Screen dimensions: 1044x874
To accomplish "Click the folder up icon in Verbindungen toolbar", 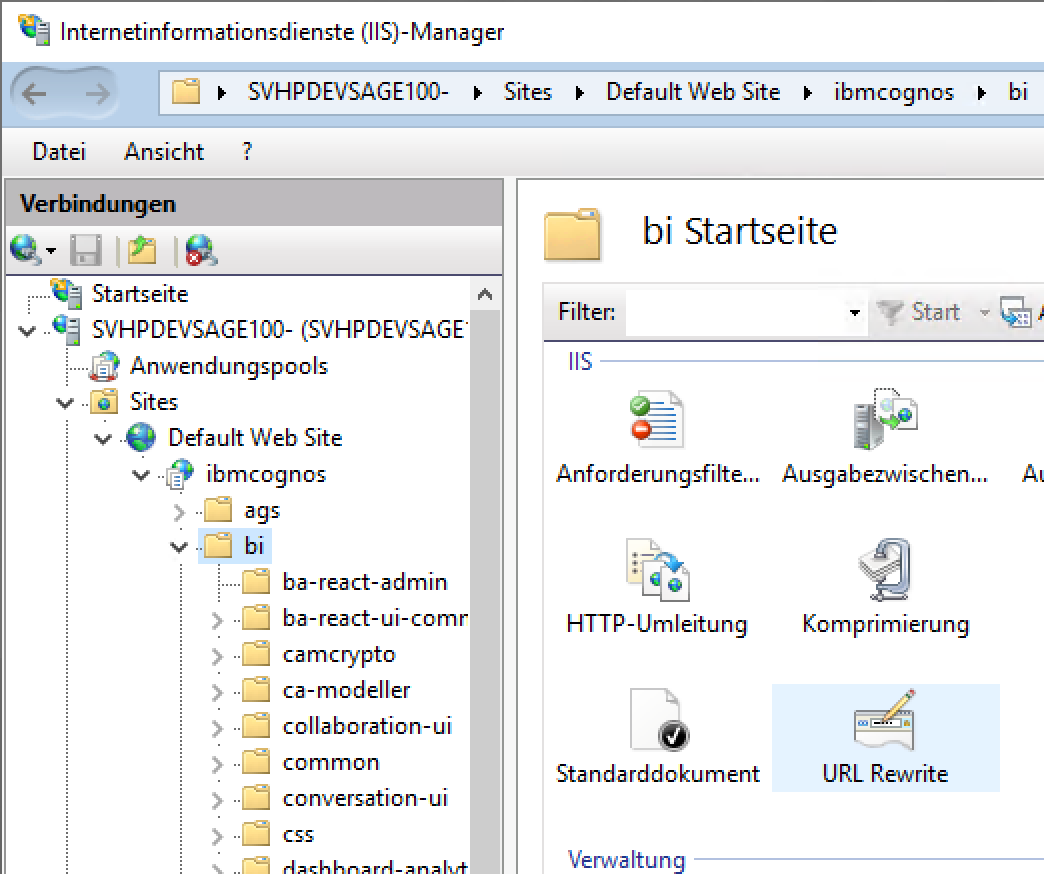I will tap(142, 250).
